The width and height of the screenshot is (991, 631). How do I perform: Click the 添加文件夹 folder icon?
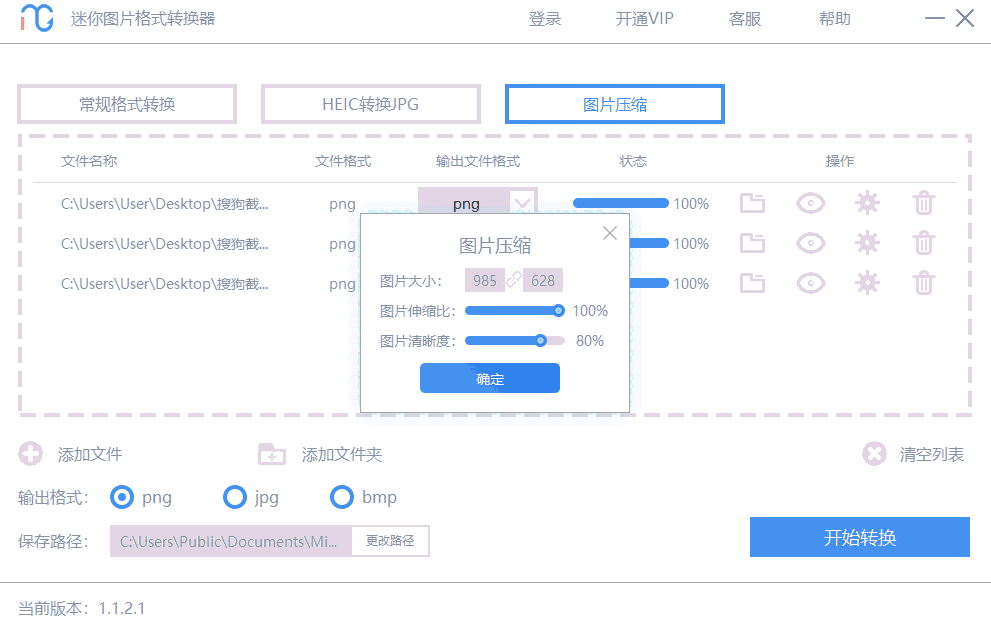click(271, 454)
